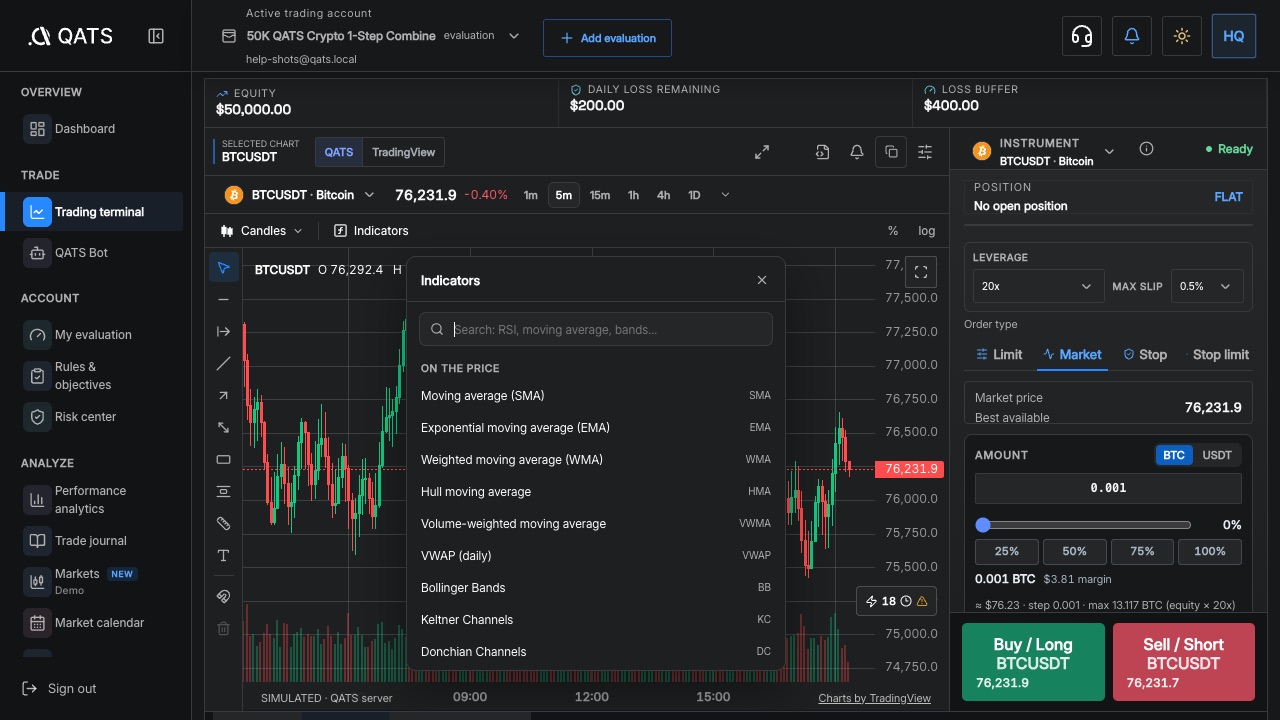The image size is (1280, 720).
Task: Add Exponential moving average (EMA) indicator
Action: point(596,428)
